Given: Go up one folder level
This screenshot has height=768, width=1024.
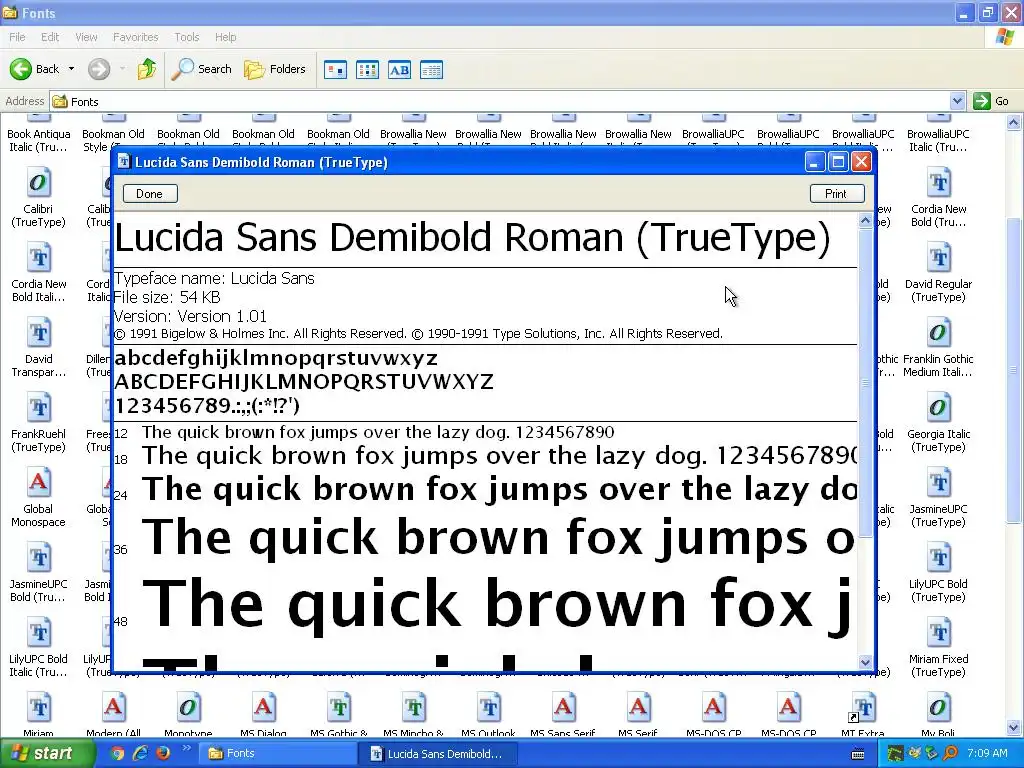Looking at the screenshot, I should coord(147,69).
